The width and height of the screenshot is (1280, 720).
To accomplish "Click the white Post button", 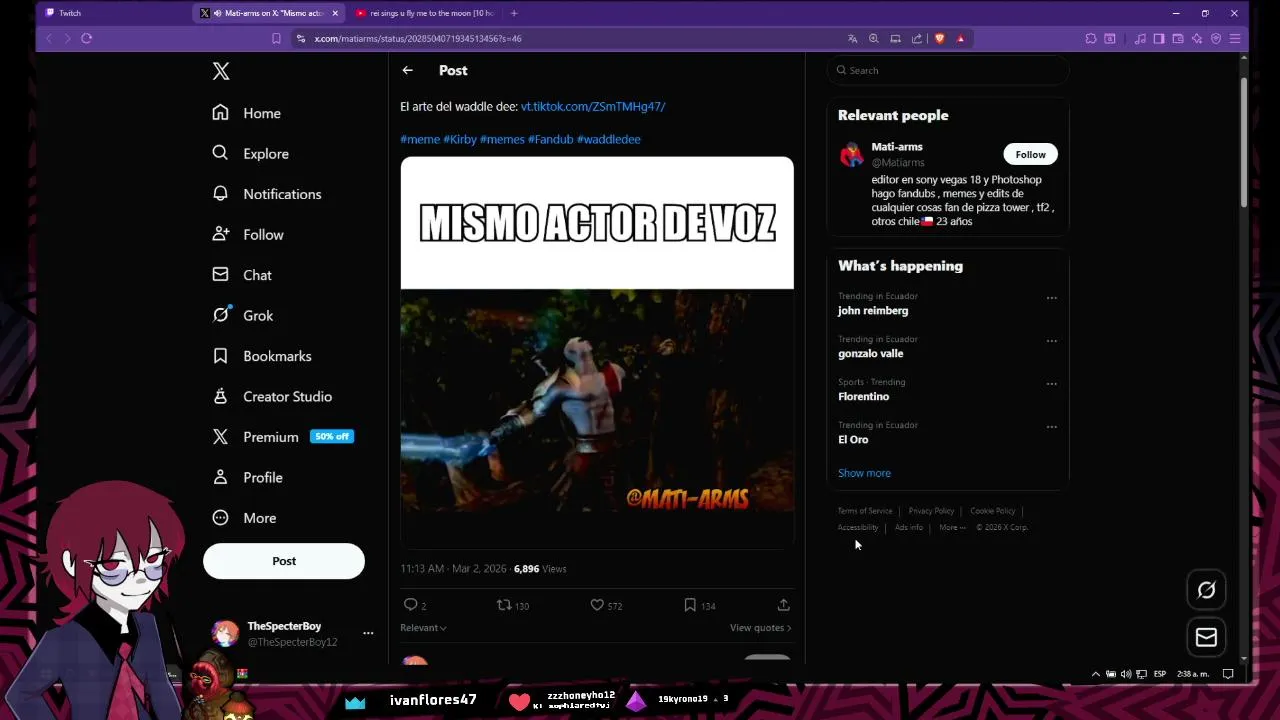I will (284, 561).
